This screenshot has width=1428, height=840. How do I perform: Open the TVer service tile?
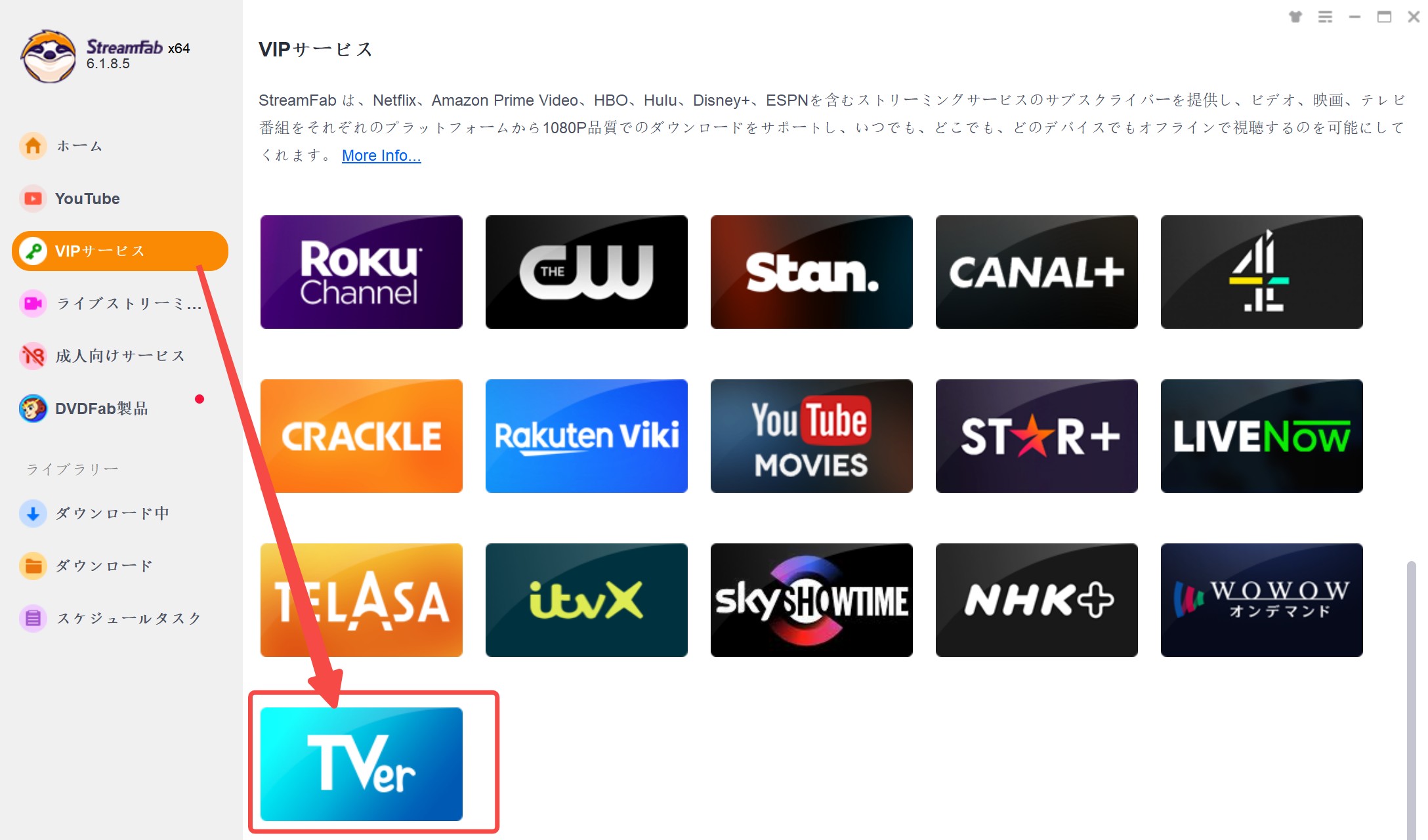click(361, 764)
